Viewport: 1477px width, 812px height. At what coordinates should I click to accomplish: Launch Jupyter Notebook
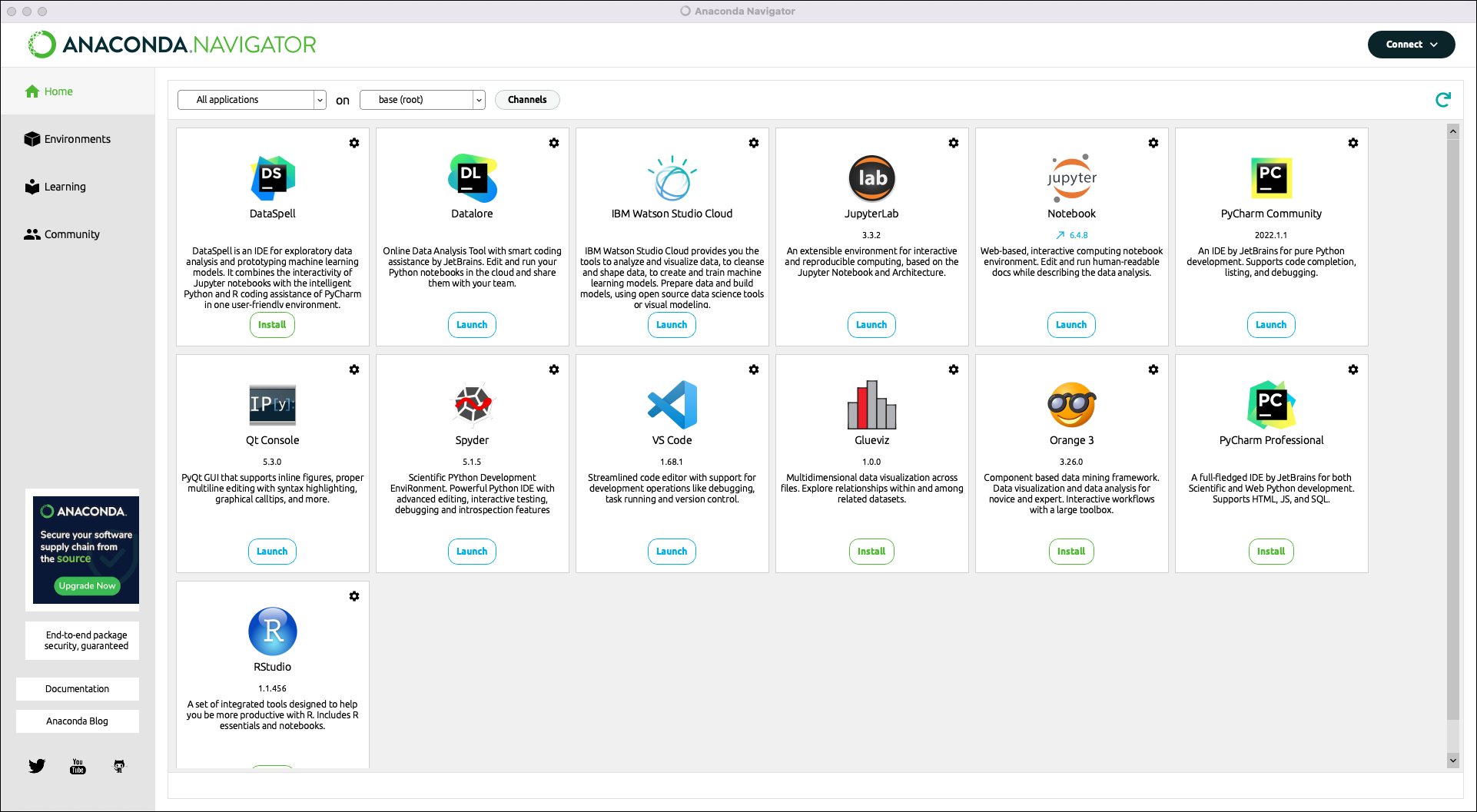(x=1071, y=325)
